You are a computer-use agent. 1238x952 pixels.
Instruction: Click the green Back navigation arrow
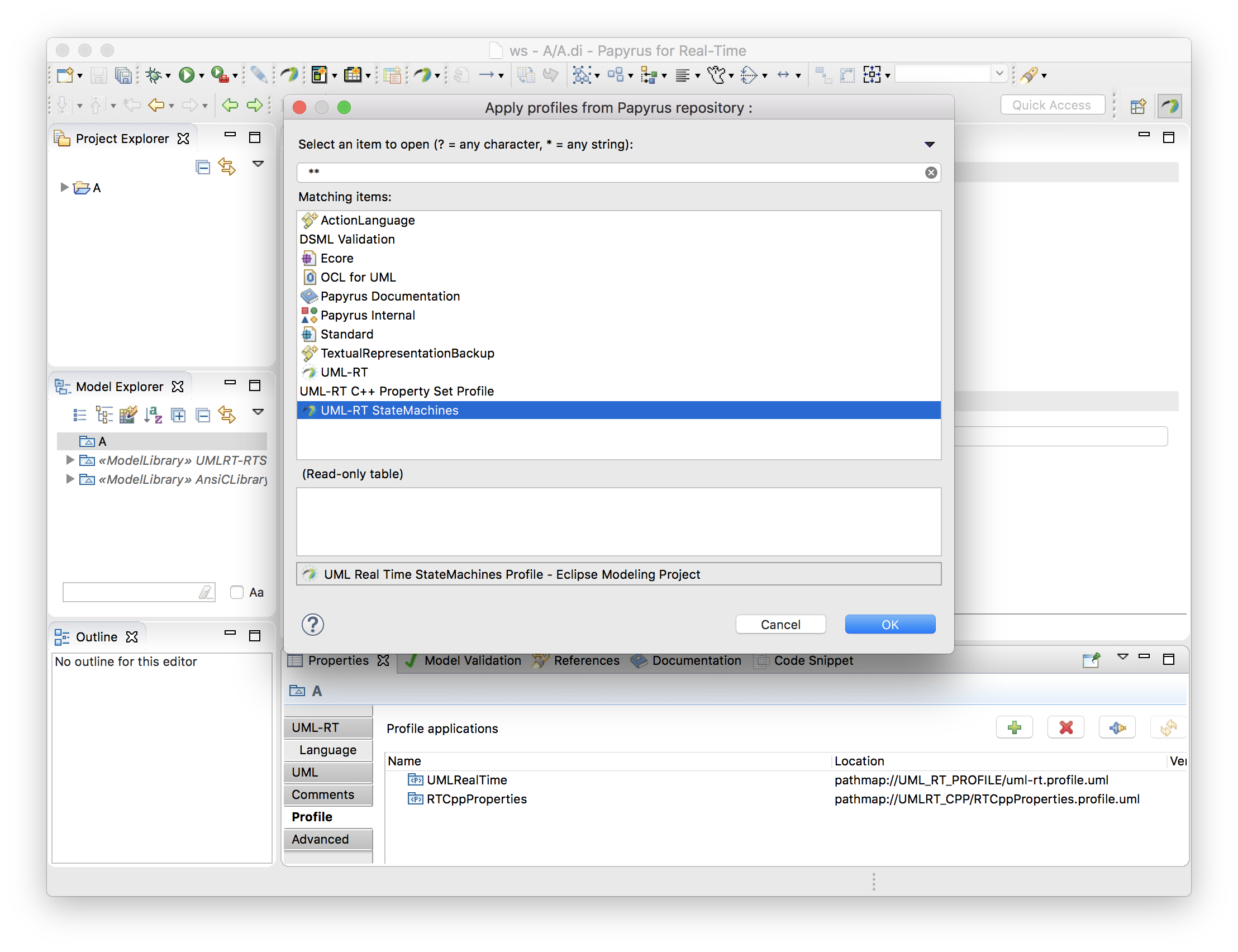(x=230, y=105)
